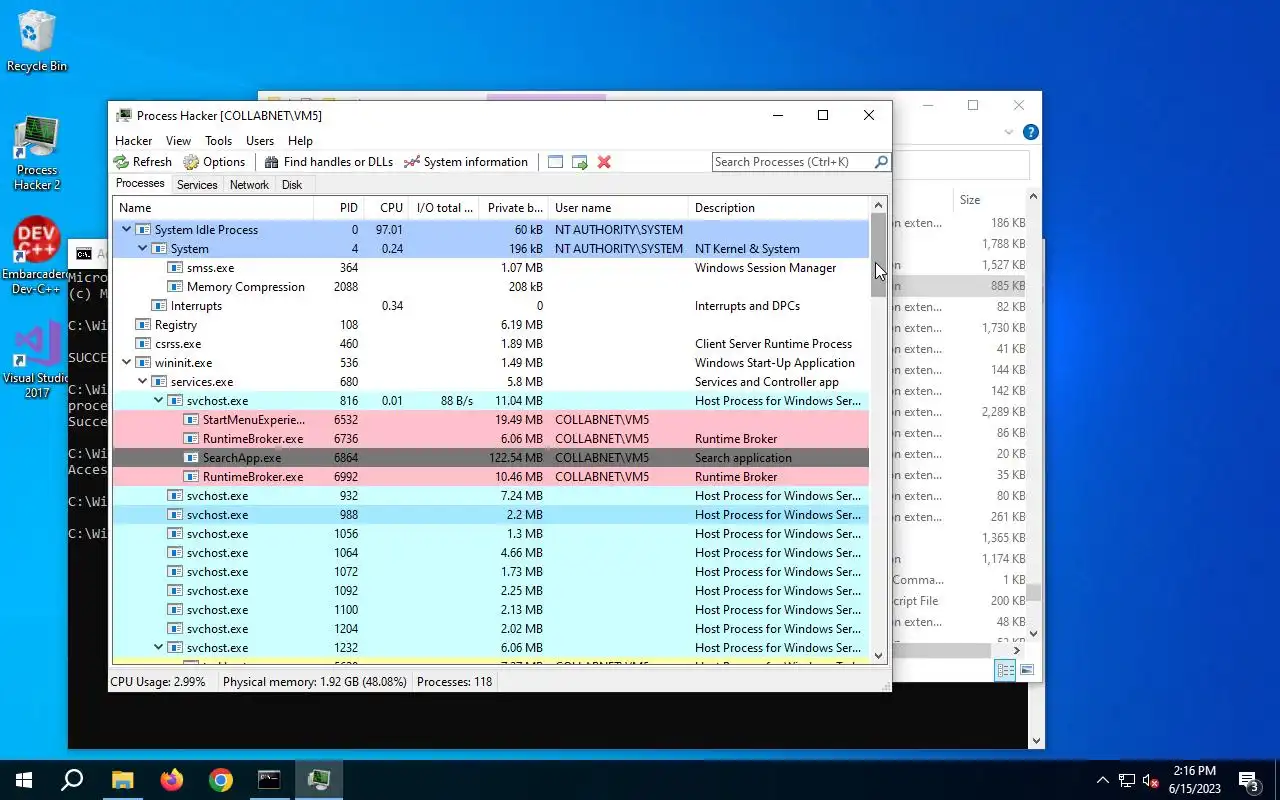Screen dimensions: 1280x800
Task: Sort by User name column header
Action: tap(618, 208)
